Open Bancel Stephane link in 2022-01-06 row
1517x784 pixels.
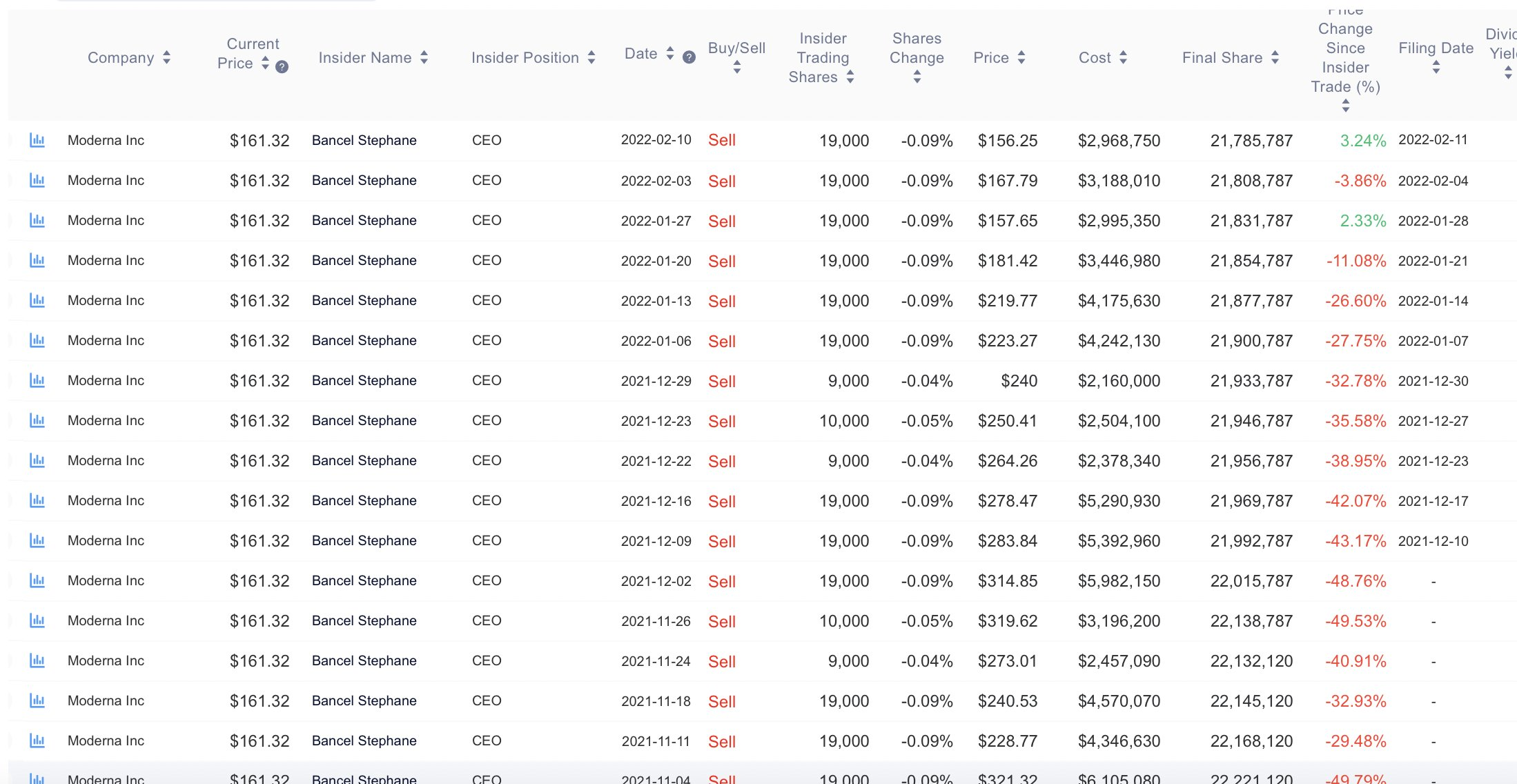(364, 341)
